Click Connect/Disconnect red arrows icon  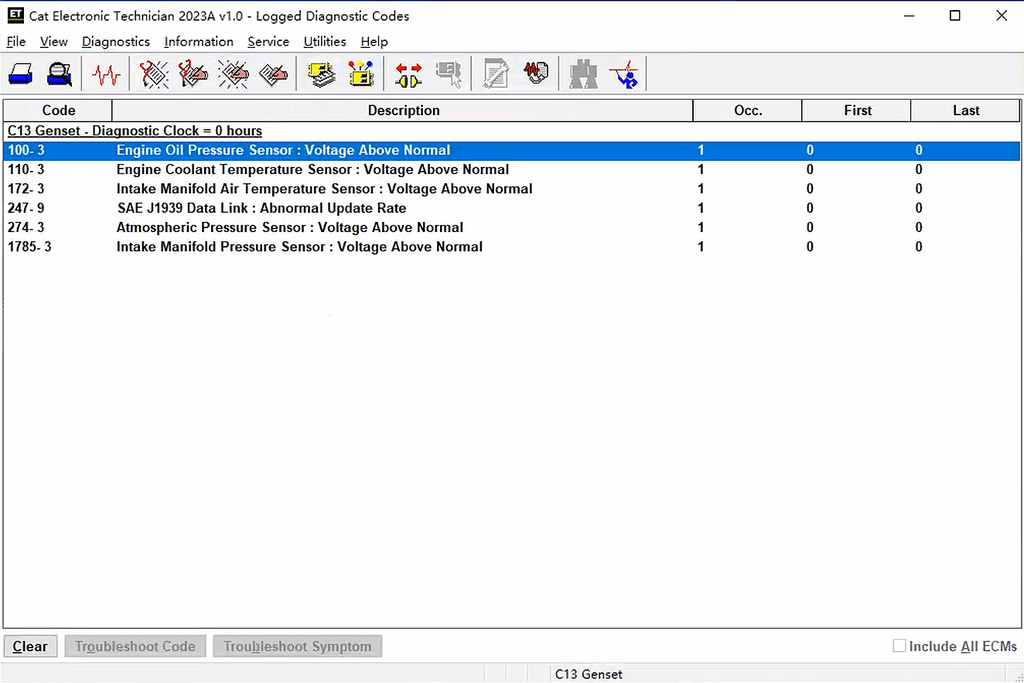click(x=409, y=74)
